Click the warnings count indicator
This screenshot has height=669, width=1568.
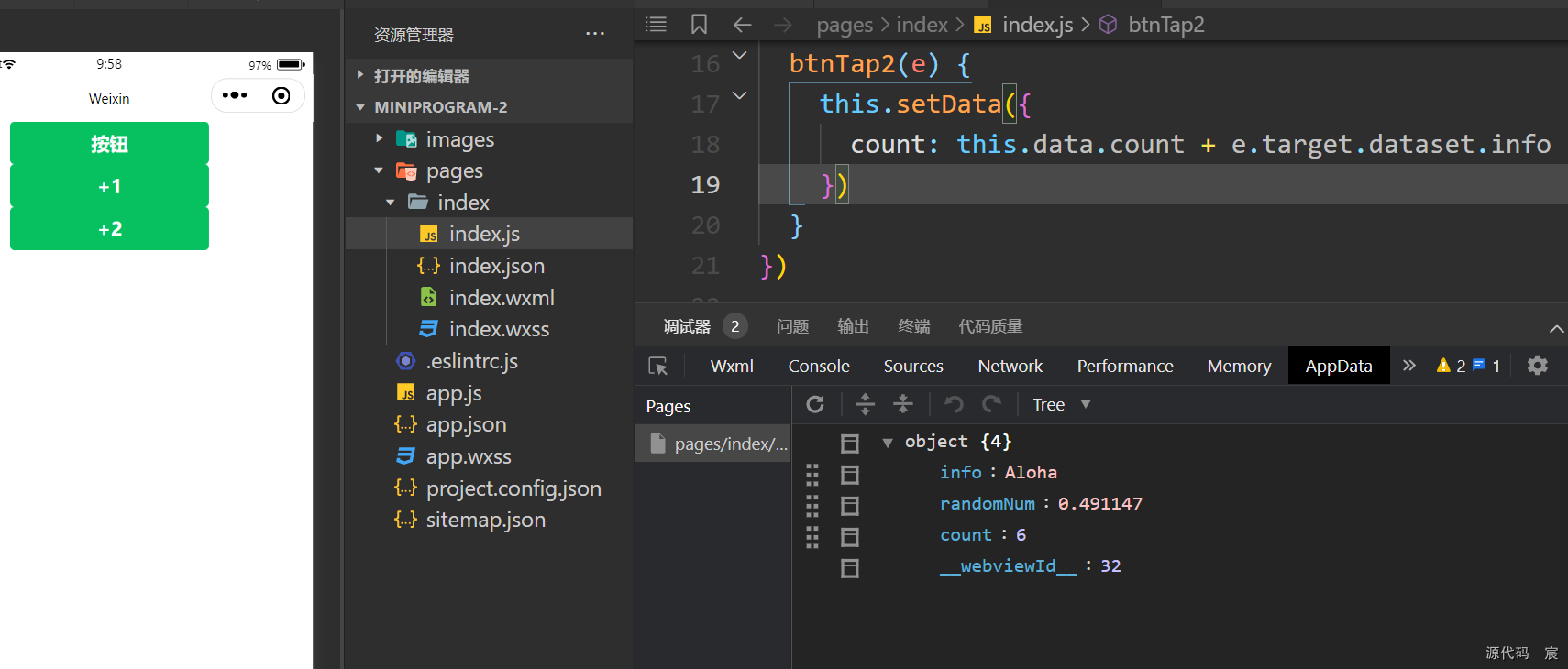(x=1451, y=366)
